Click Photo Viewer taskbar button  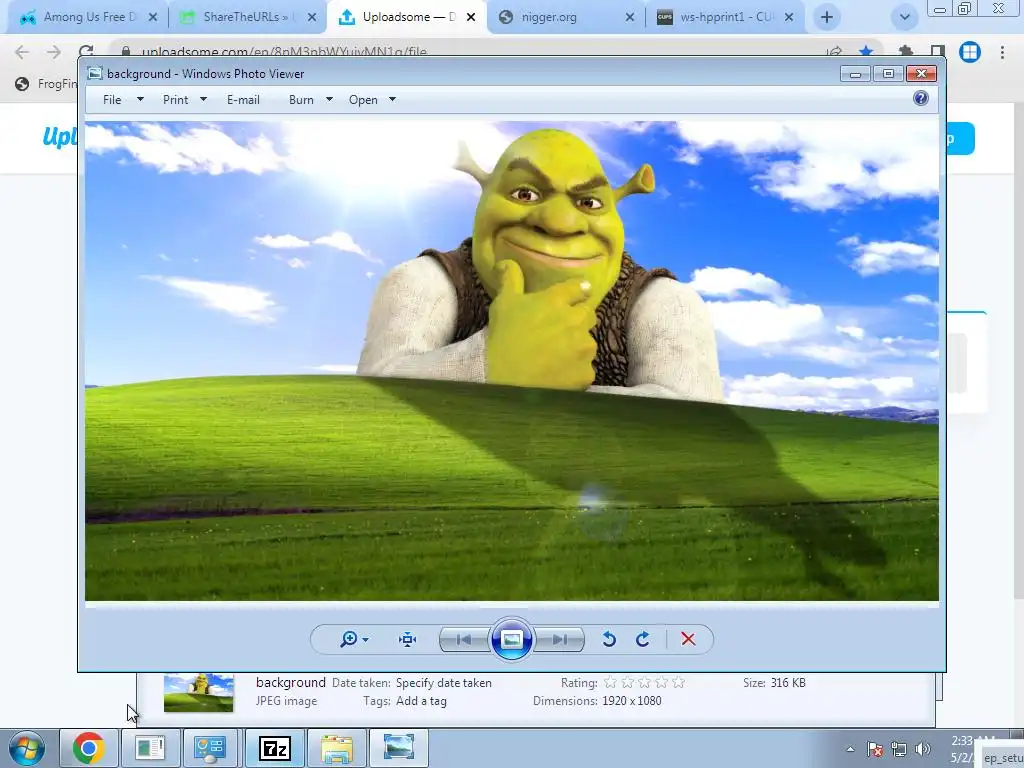pyautogui.click(x=399, y=748)
